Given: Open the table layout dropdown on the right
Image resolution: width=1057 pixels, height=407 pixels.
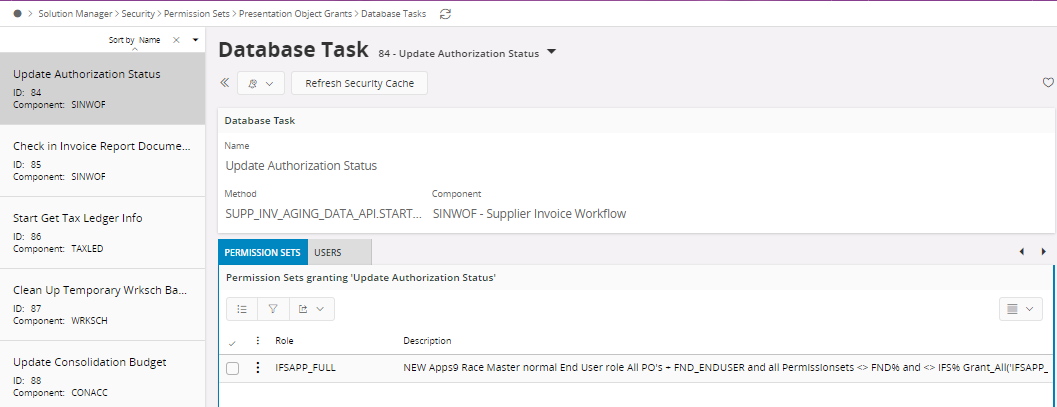Looking at the screenshot, I should point(1020,309).
